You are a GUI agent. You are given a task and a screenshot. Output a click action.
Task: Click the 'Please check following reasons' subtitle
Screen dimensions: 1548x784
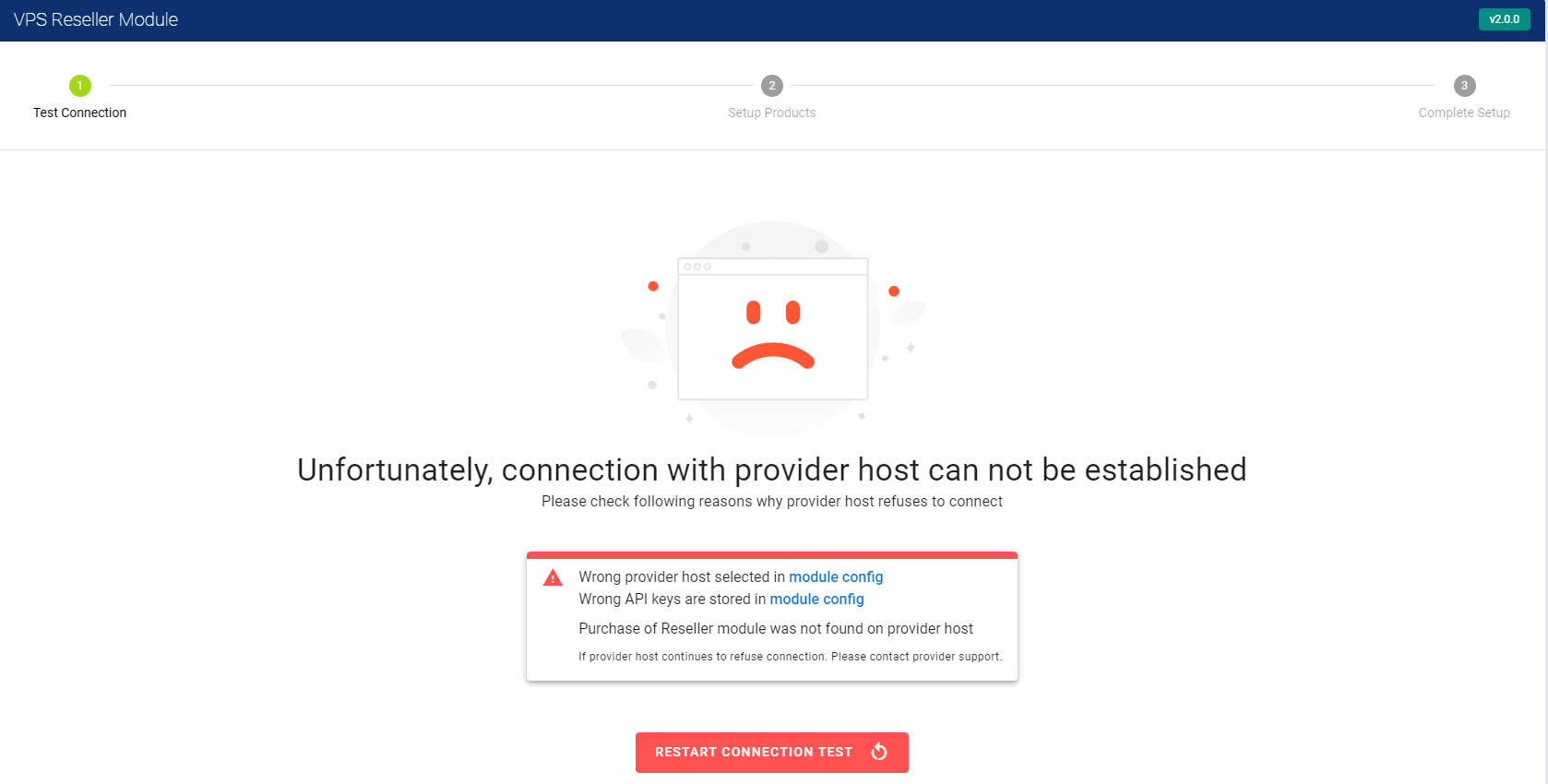coord(772,501)
